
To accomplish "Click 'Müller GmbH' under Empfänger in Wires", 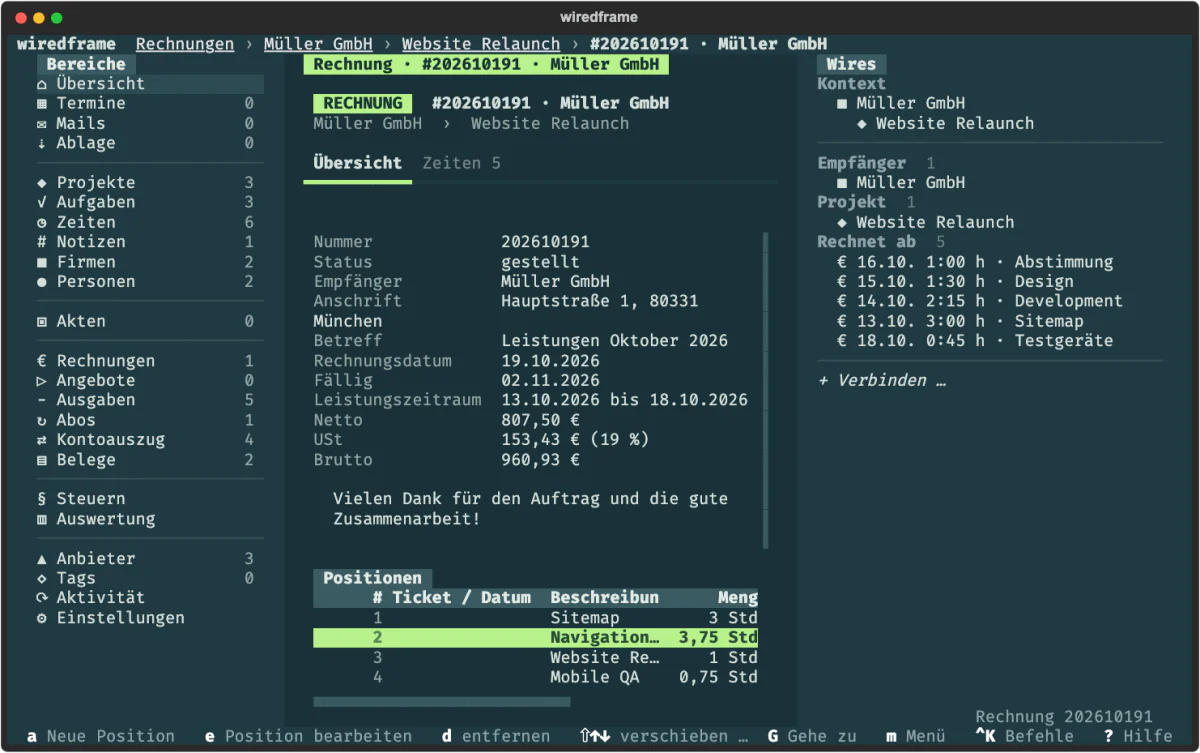I will point(901,183).
